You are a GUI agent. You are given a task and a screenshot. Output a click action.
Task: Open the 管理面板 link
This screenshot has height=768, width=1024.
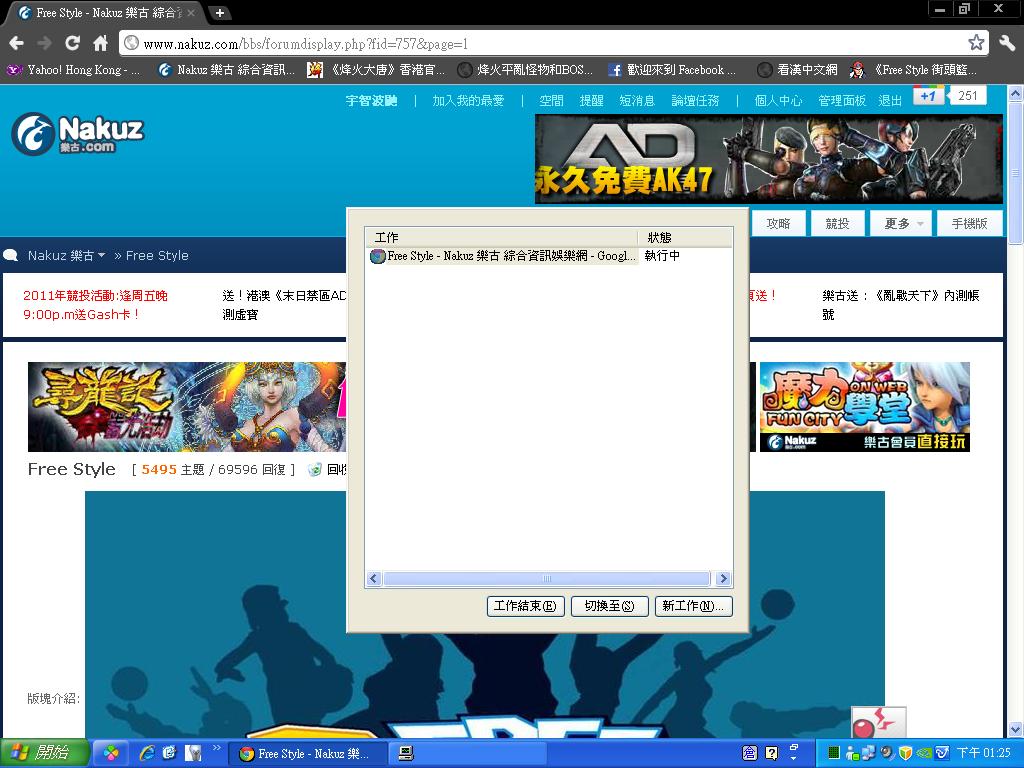[x=842, y=101]
